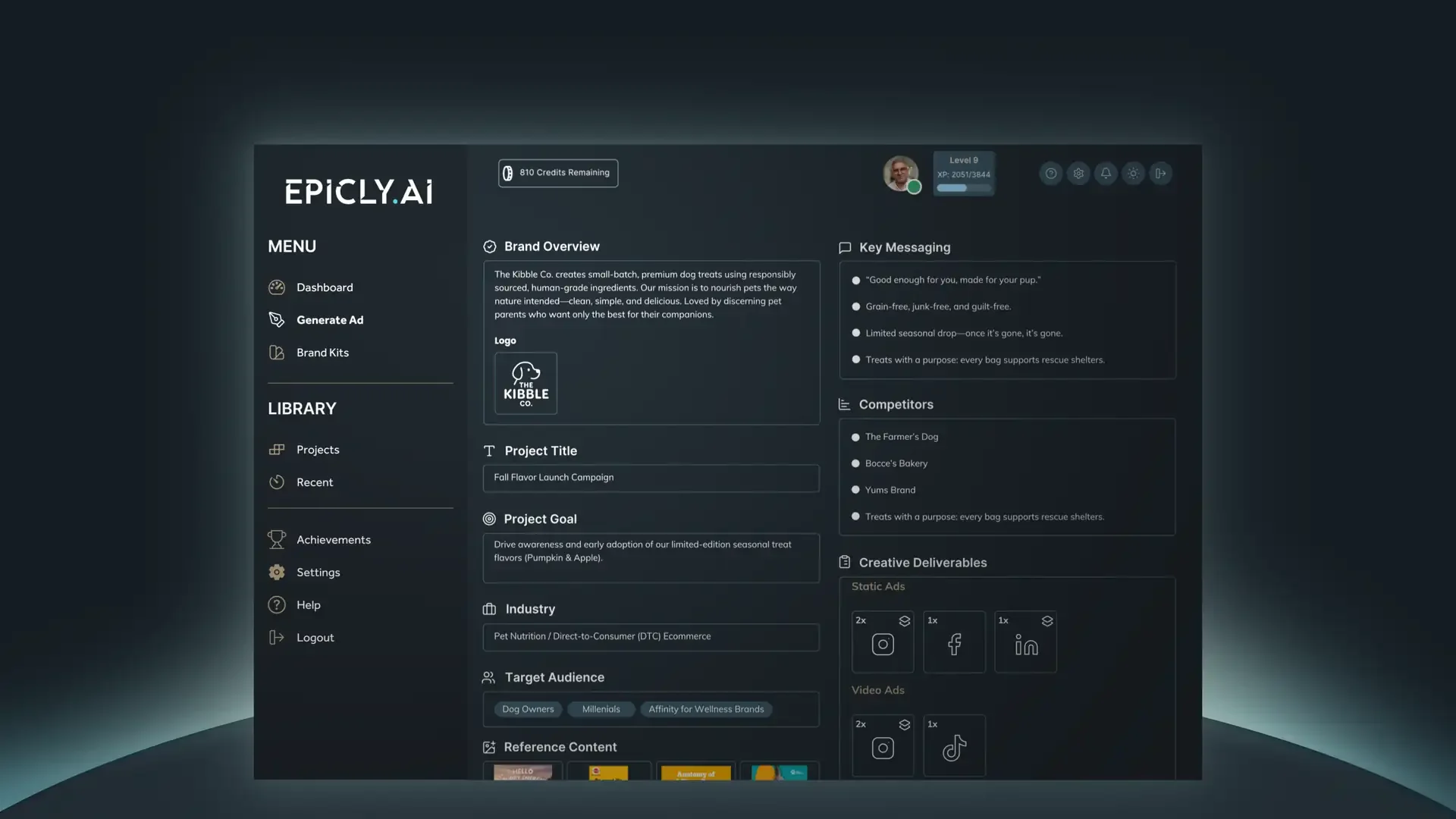Select the TikTok icon under Video Ads
1456x819 pixels.
point(954,748)
